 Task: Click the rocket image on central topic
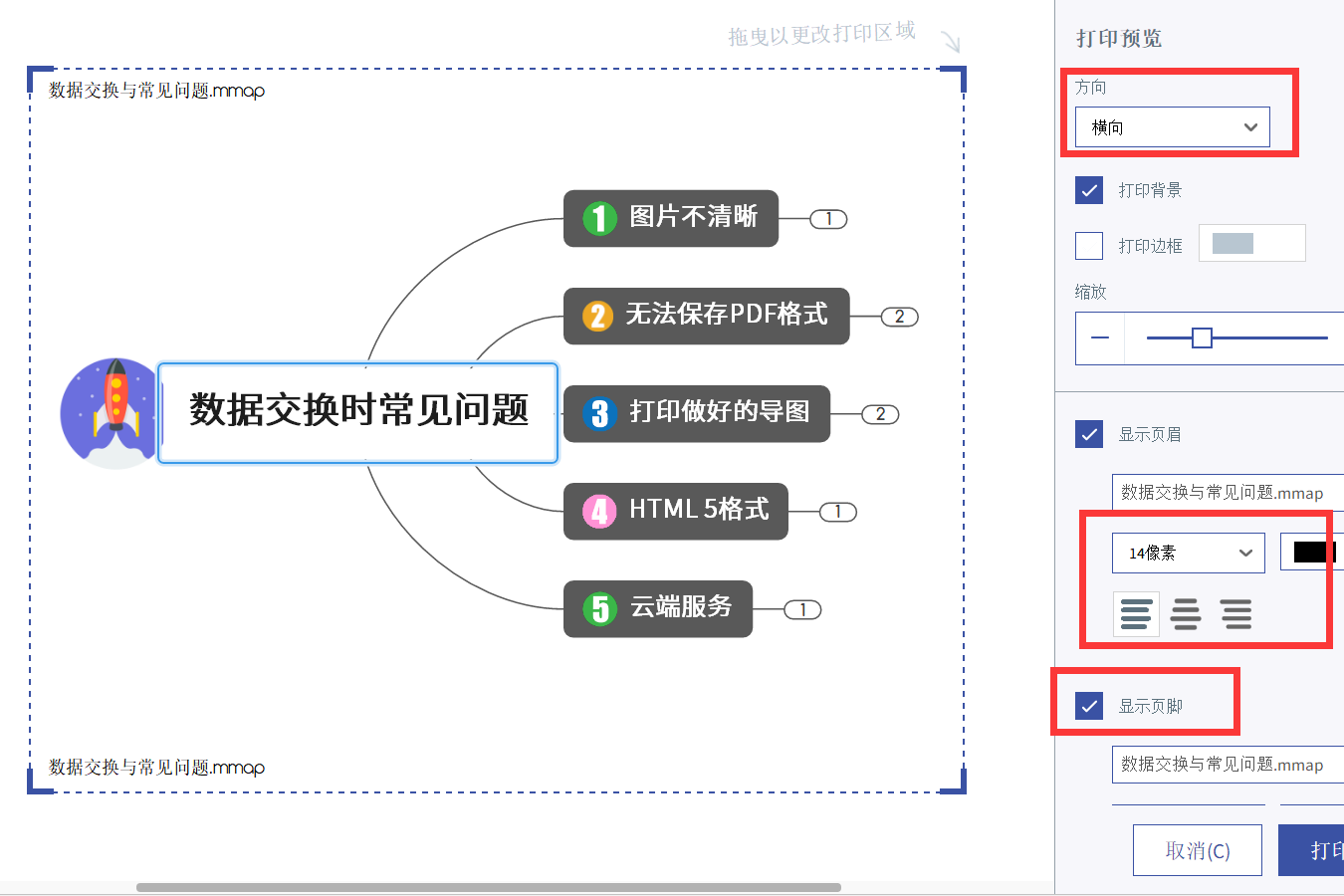tap(111, 412)
